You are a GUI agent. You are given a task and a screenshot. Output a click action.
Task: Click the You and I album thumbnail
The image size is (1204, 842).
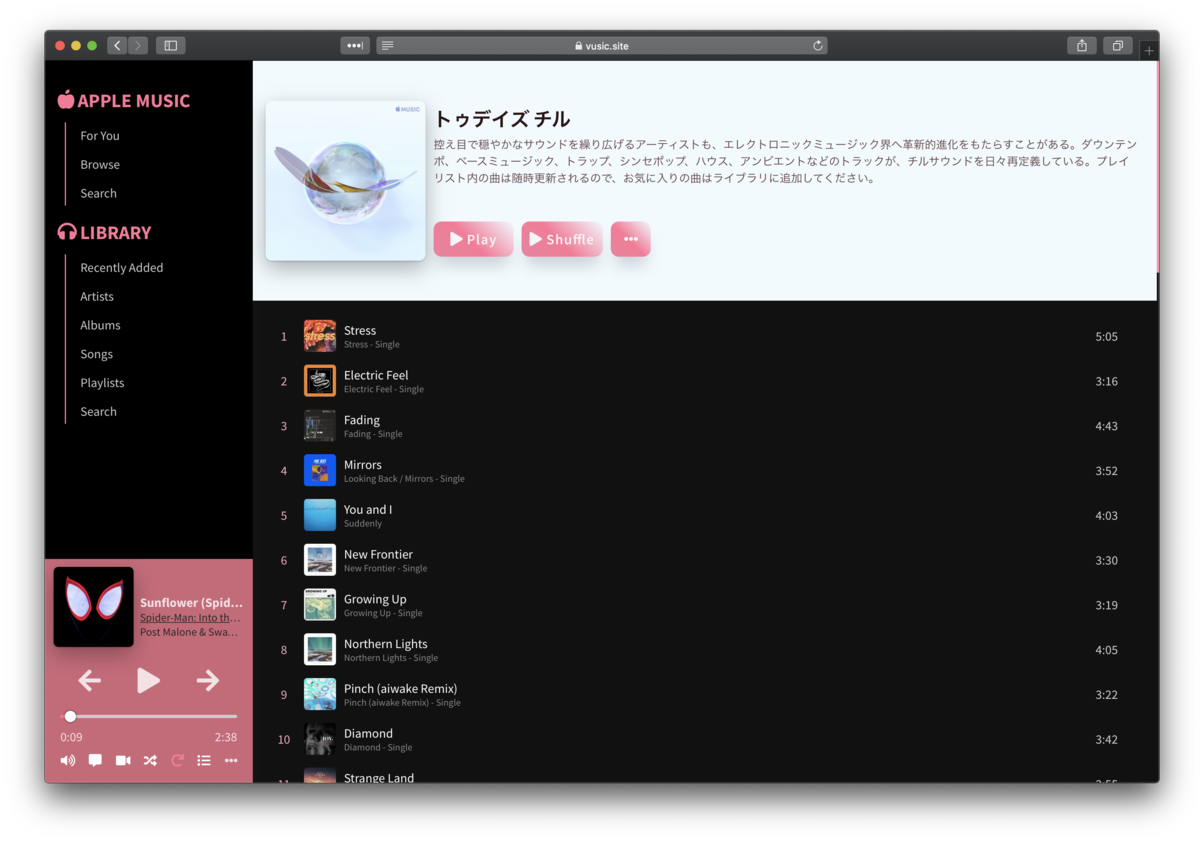coord(320,515)
